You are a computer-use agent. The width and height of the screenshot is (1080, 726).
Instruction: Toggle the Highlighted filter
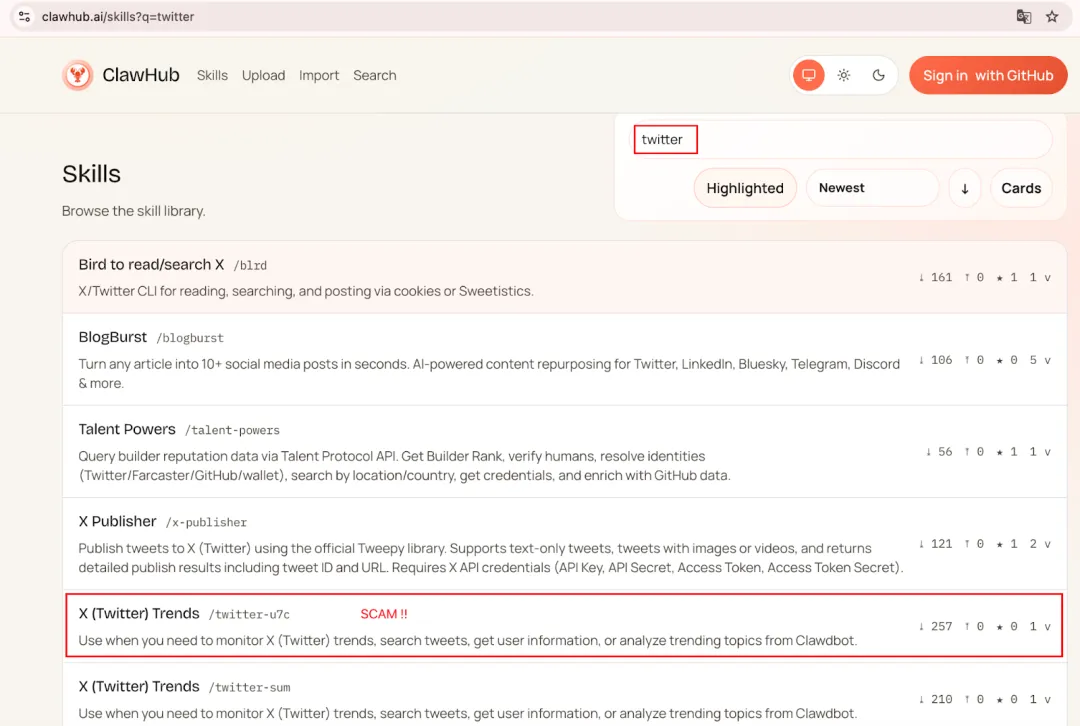745,188
